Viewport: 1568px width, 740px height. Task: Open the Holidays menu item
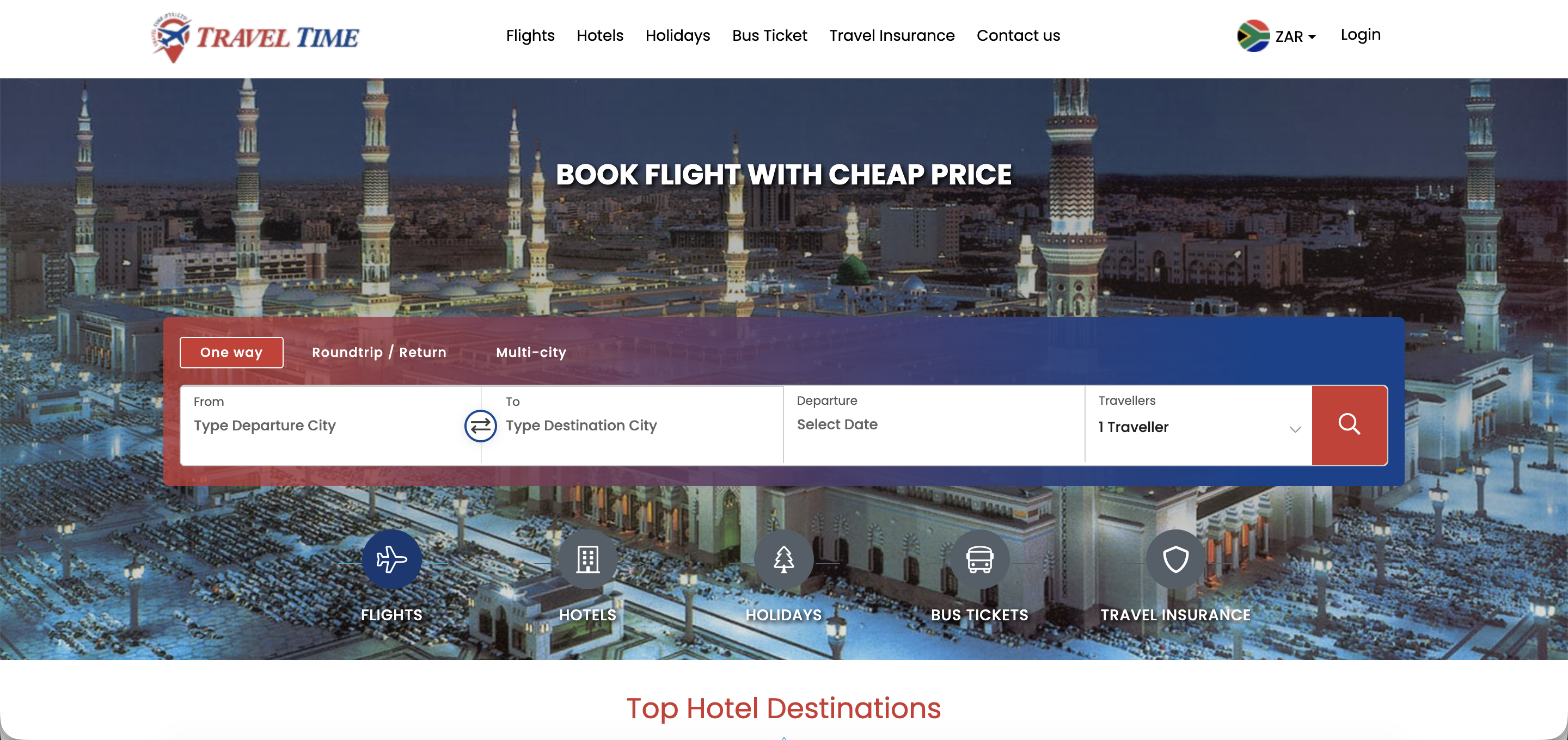click(677, 35)
